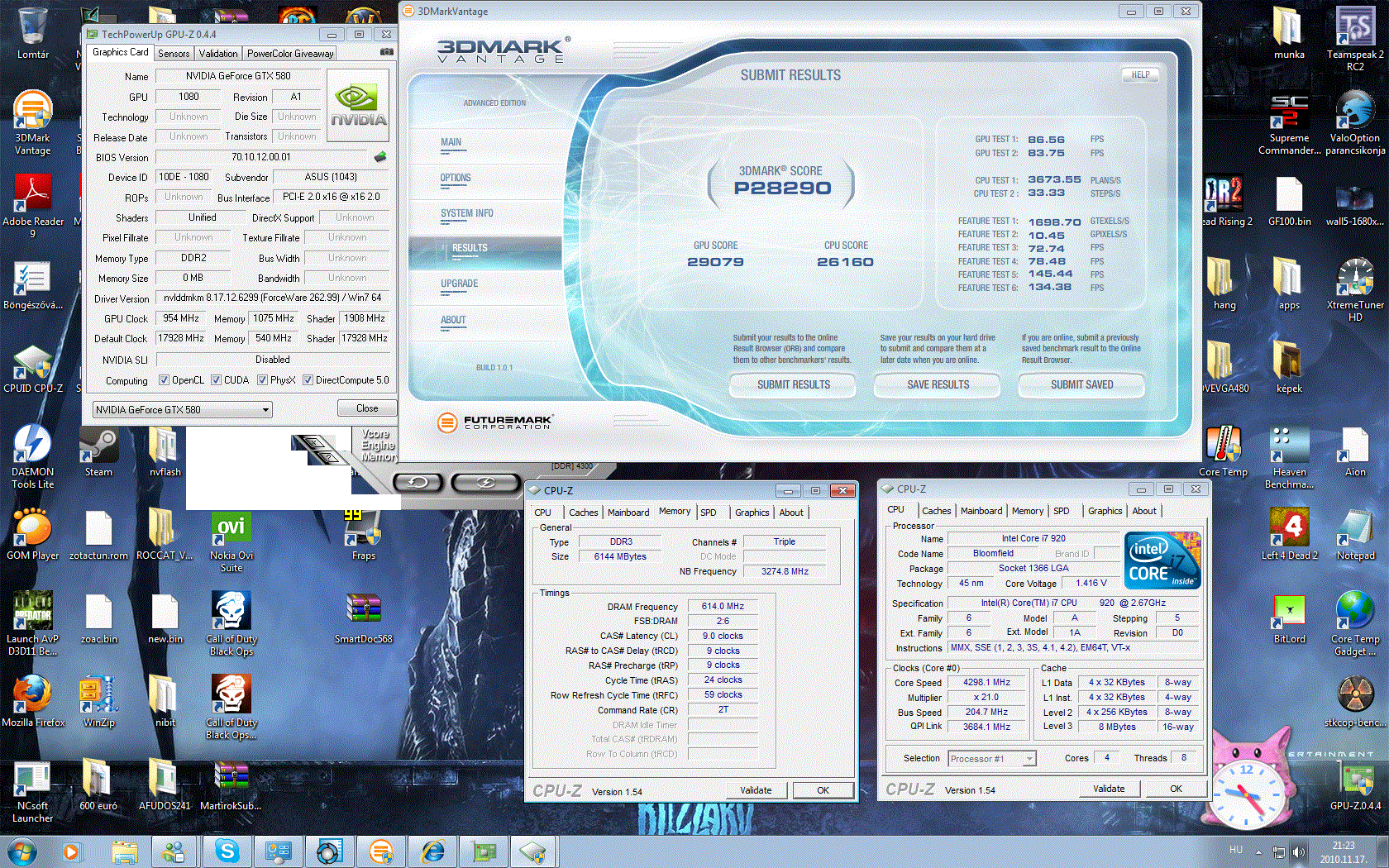The image size is (1389, 868).
Task: Open the GPU-Z.0.4.4 desktop icon
Action: coord(1355,785)
